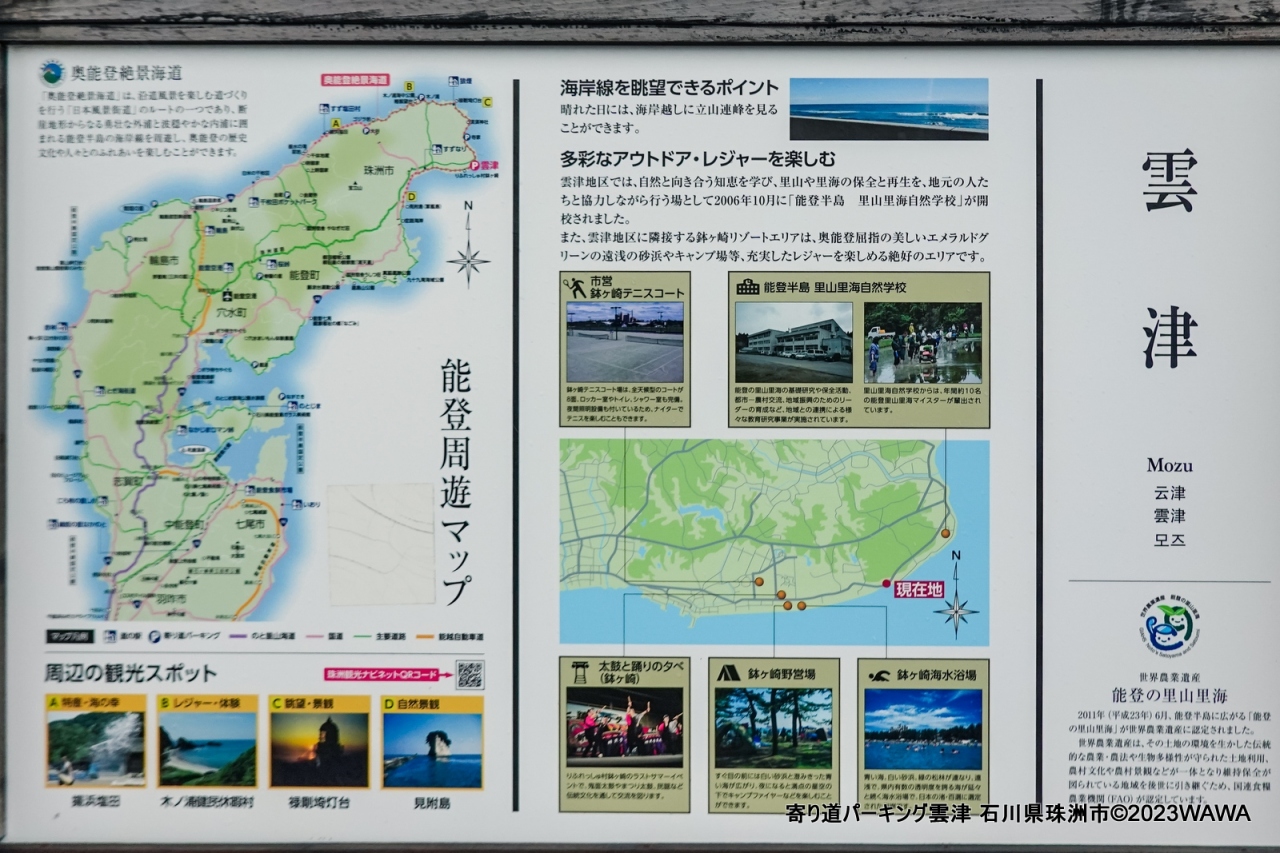Click the tent icon beside 鉢ヶ崎野営場
Screen dimensions: 1280x853
click(728, 673)
